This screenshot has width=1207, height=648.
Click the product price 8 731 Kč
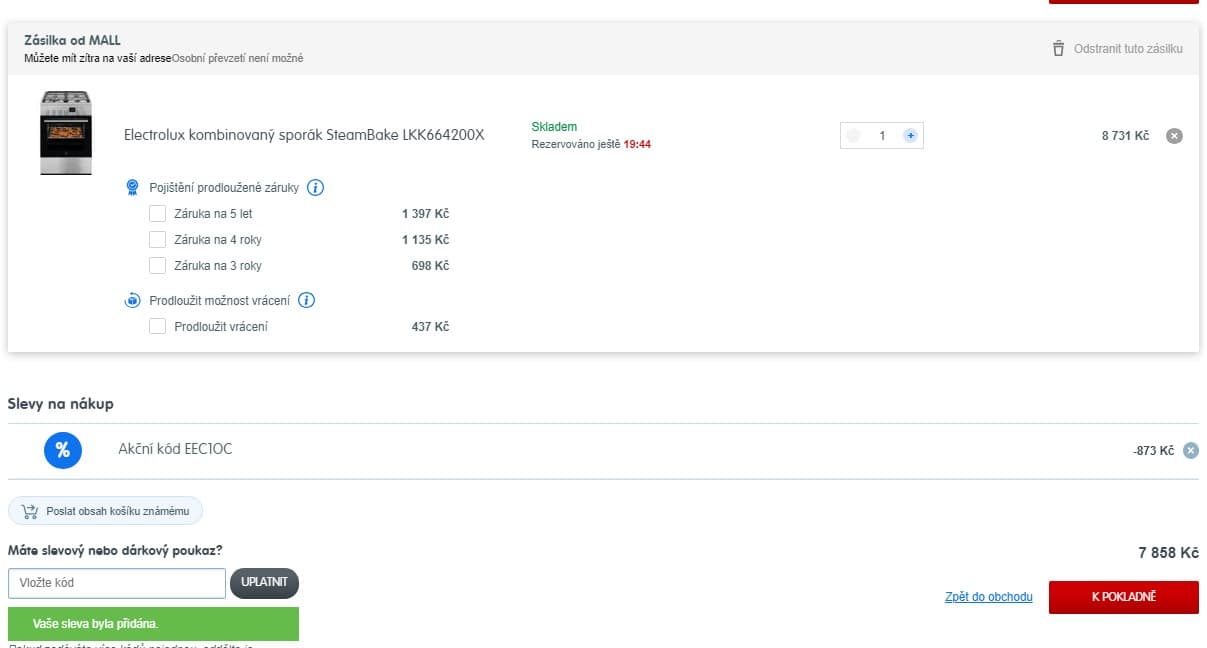[x=1125, y=135]
